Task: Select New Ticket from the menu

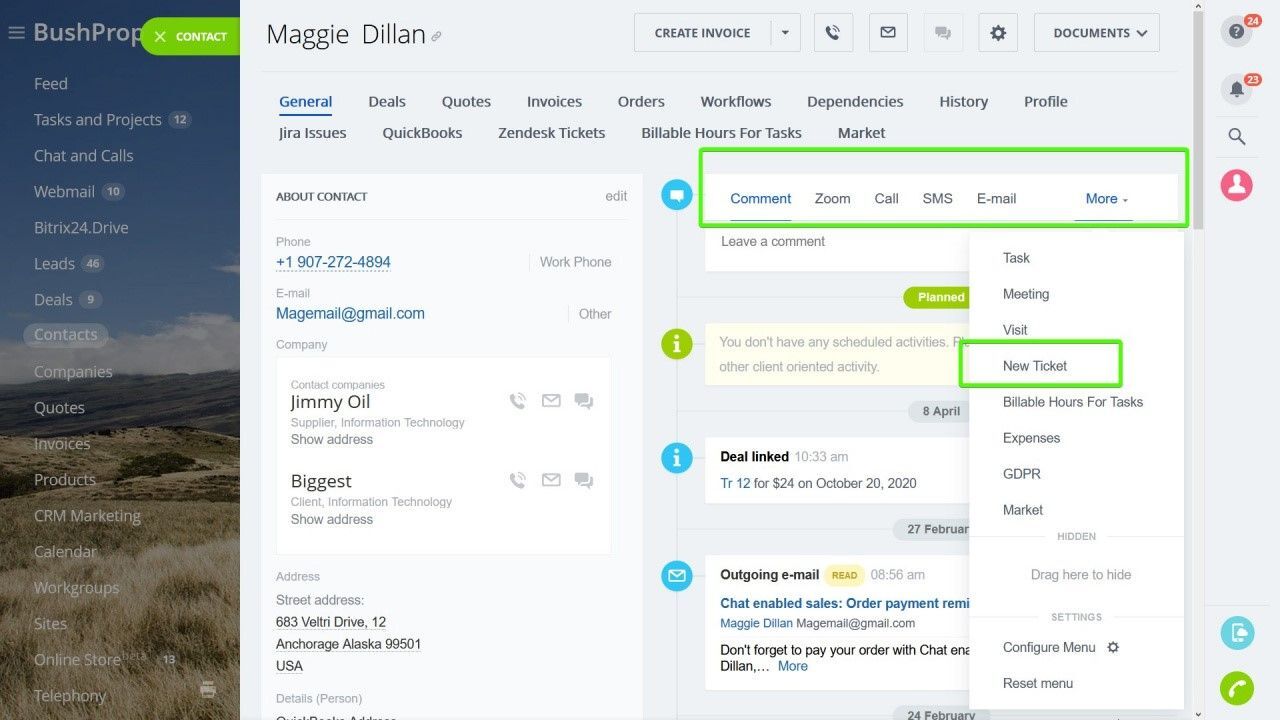Action: coord(1035,366)
